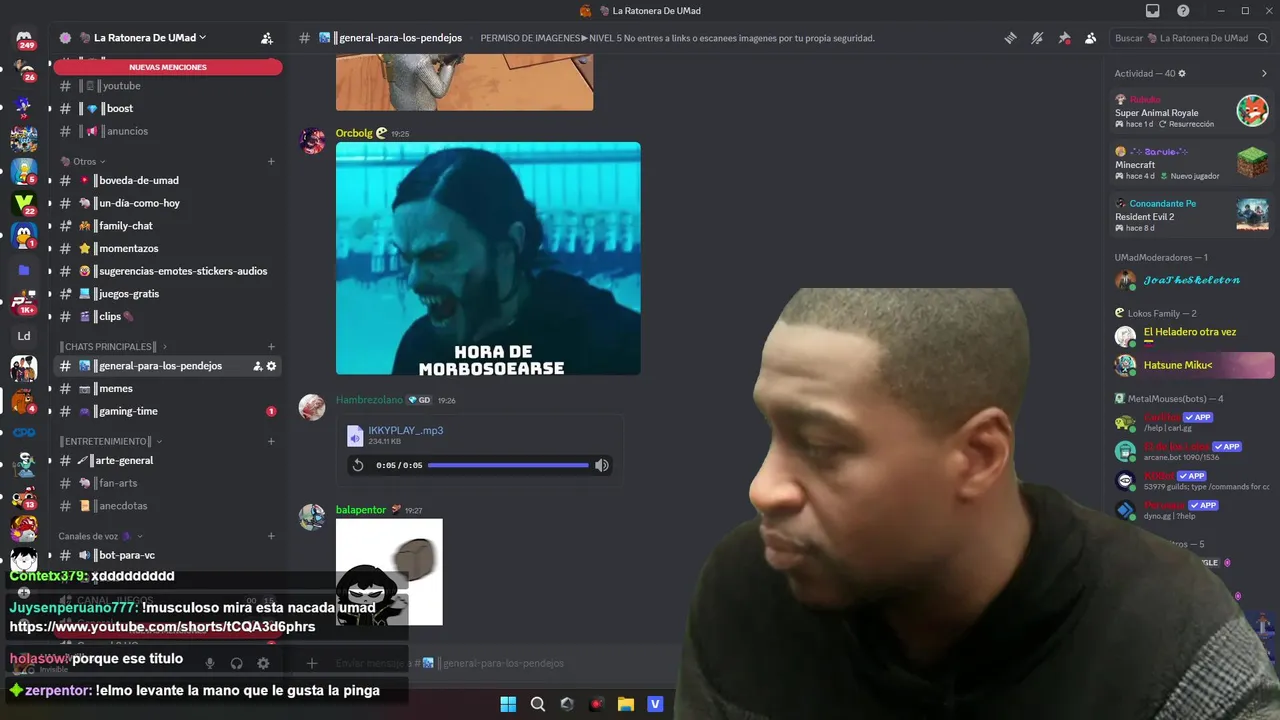Screen dimensions: 1280x720
Task: Open the Ld server icon
Action: tap(24, 335)
